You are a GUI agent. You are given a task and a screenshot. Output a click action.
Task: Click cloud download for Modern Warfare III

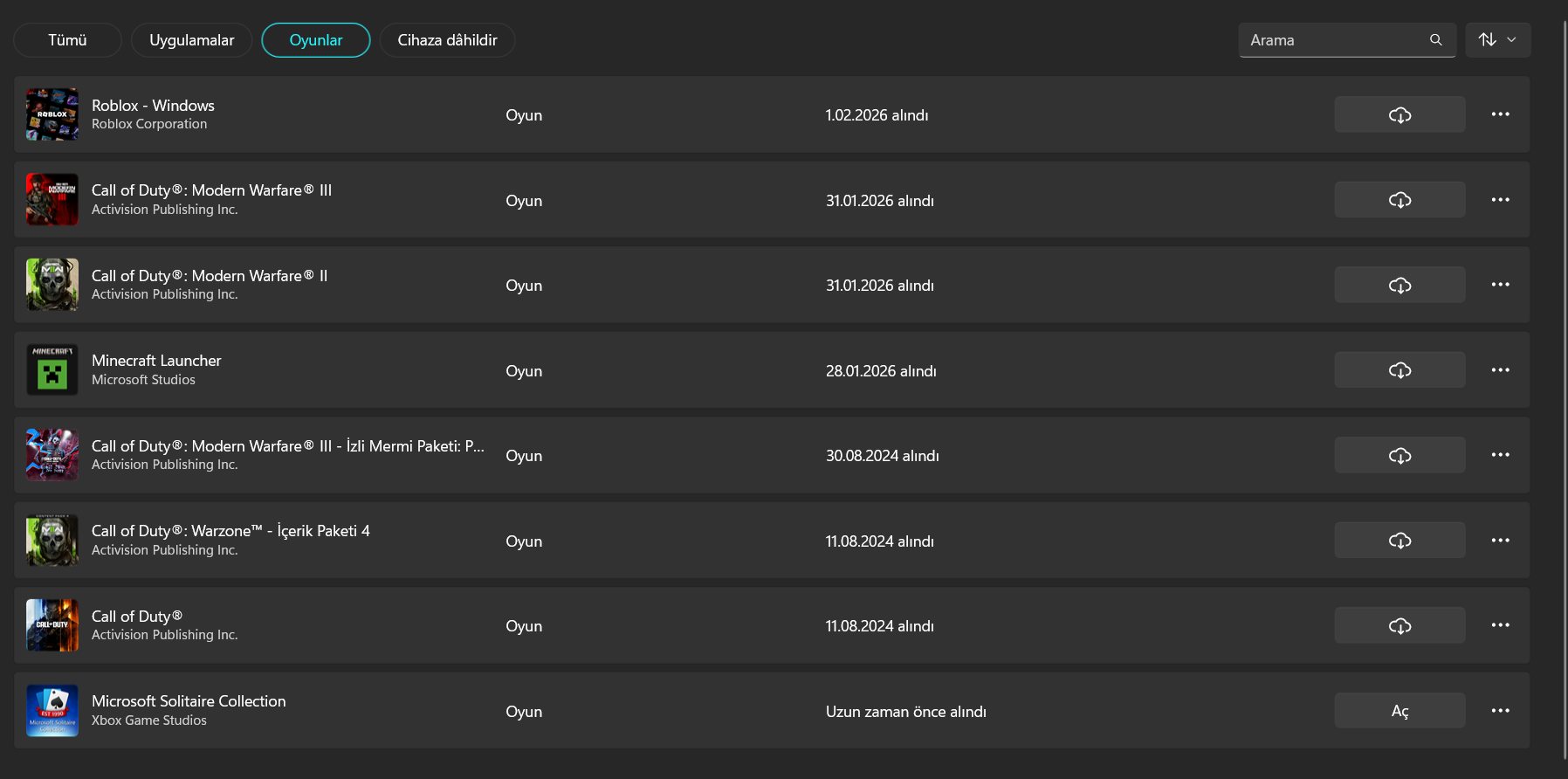(1400, 200)
